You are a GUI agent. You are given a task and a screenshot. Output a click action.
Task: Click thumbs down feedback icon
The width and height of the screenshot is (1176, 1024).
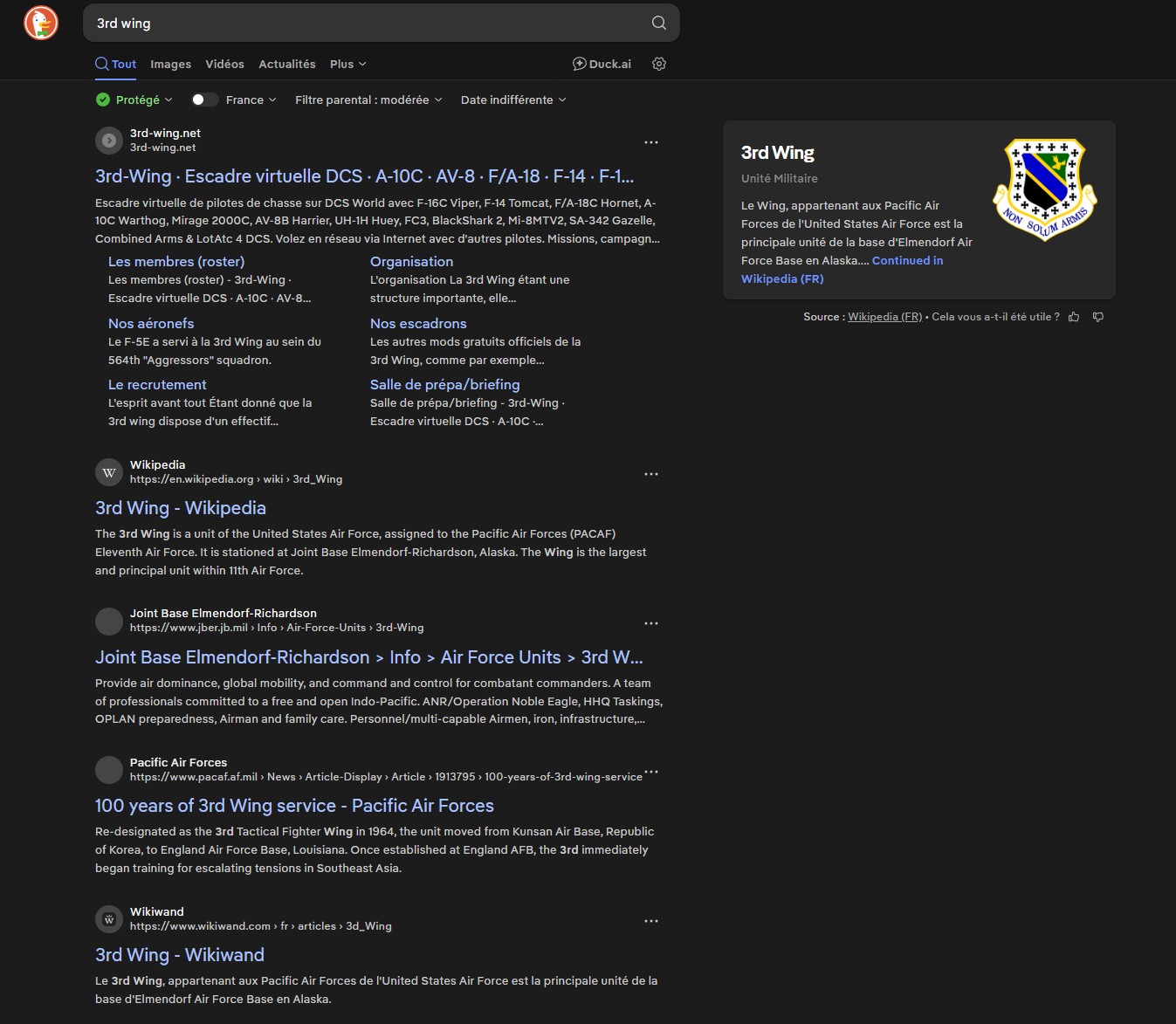click(x=1098, y=317)
